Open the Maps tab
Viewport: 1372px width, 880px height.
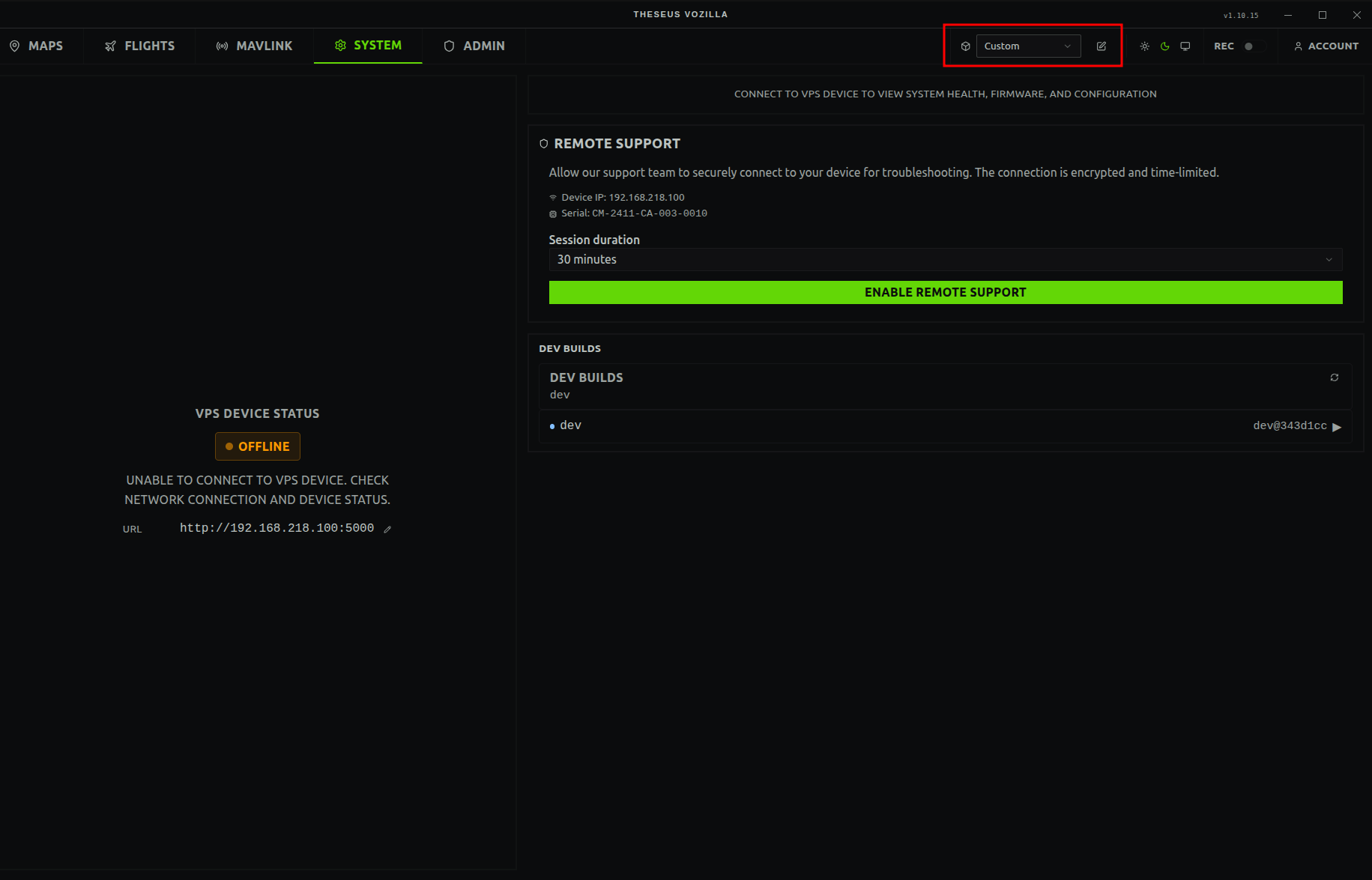click(37, 46)
